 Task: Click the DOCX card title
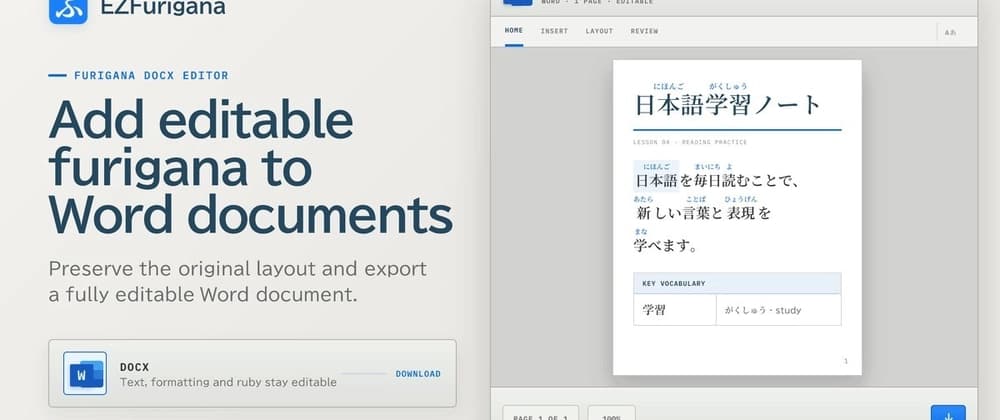[135, 367]
